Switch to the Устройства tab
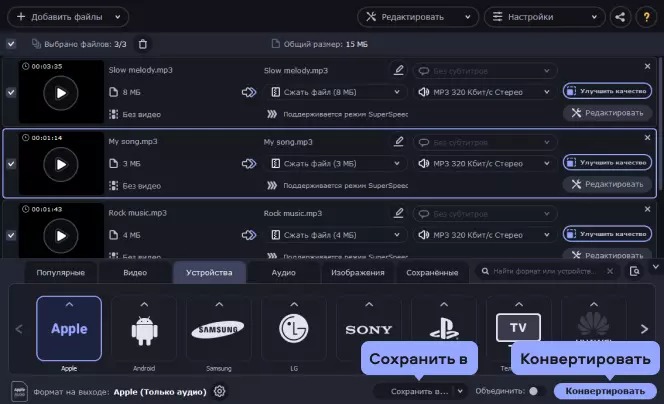Screen dimensions: 664x404 209,273
